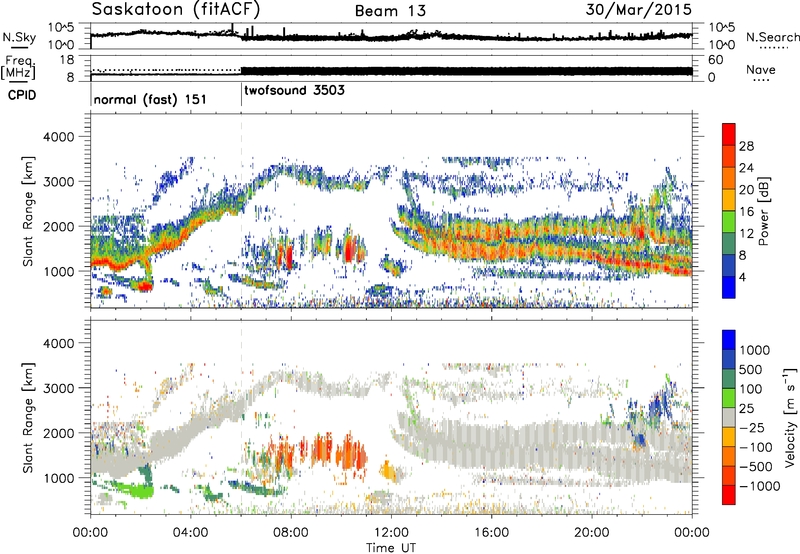
Task: Select the -25 label on Velocity colorbar
Action: [752, 427]
